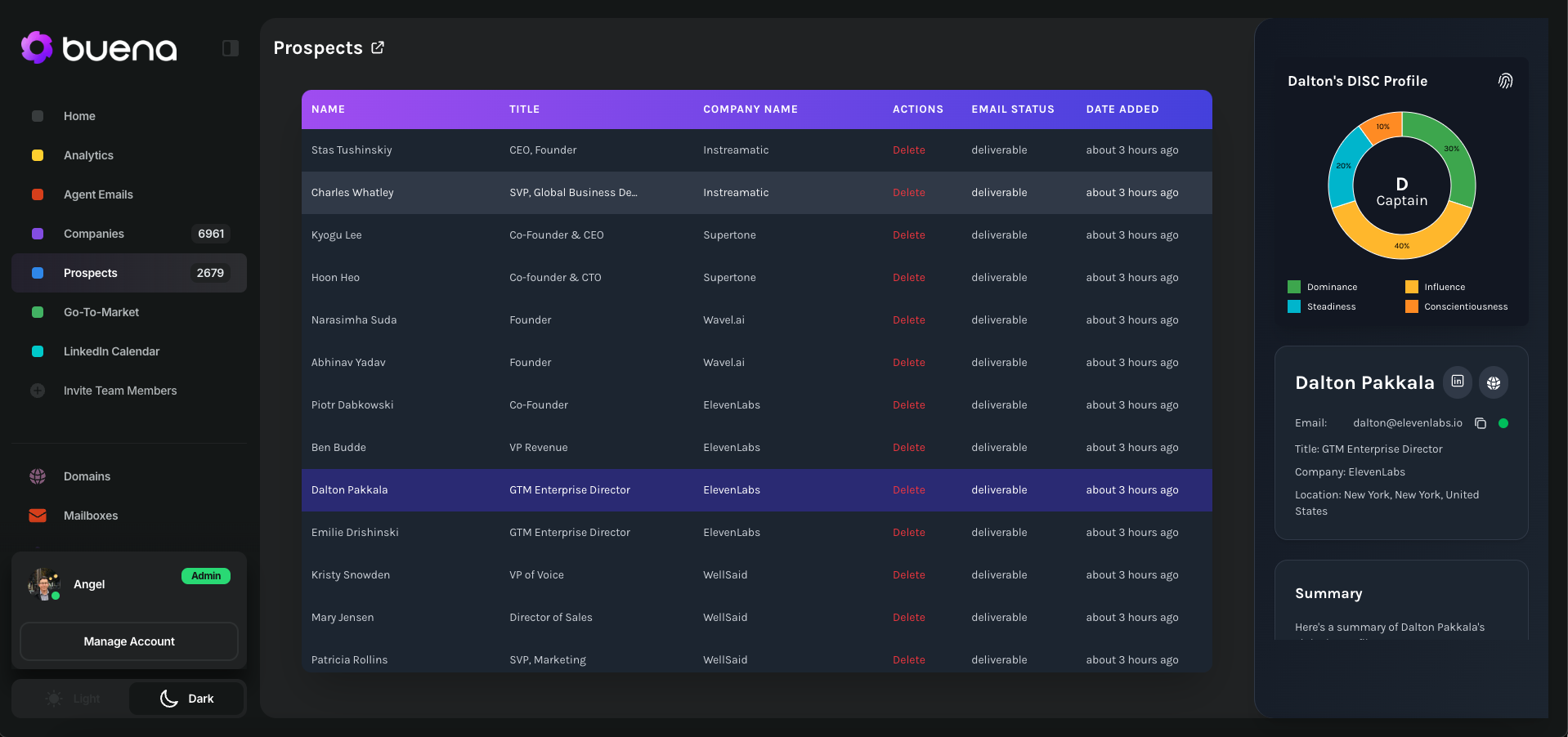
Task: Delete Stas Tushinskiy prospect
Action: tap(909, 150)
